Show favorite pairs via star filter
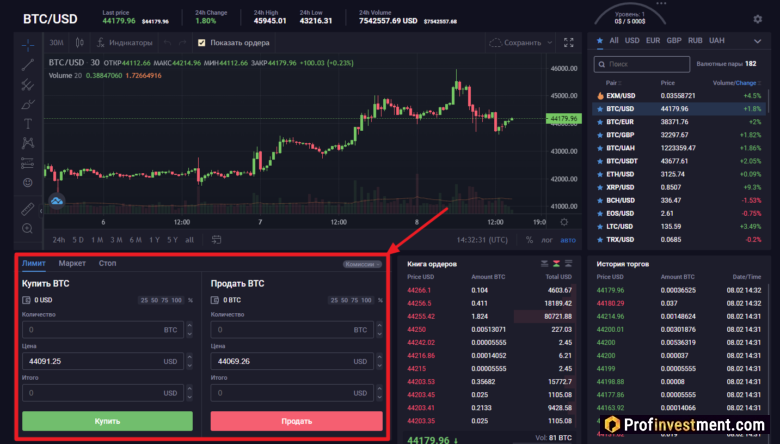780x444 pixels. (x=600, y=40)
